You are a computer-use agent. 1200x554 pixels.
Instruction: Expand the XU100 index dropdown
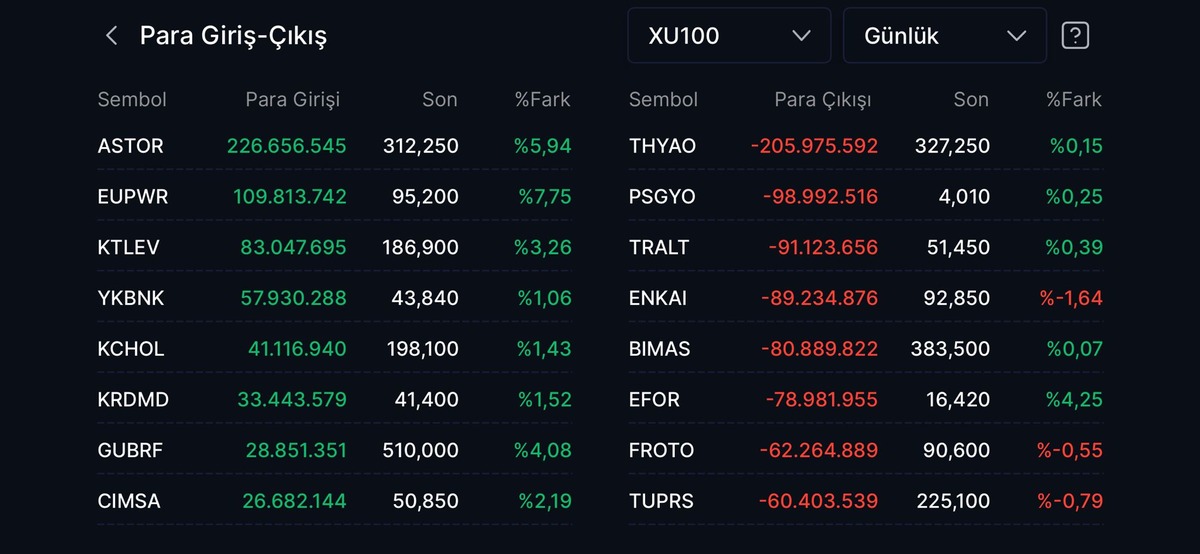[x=729, y=36]
